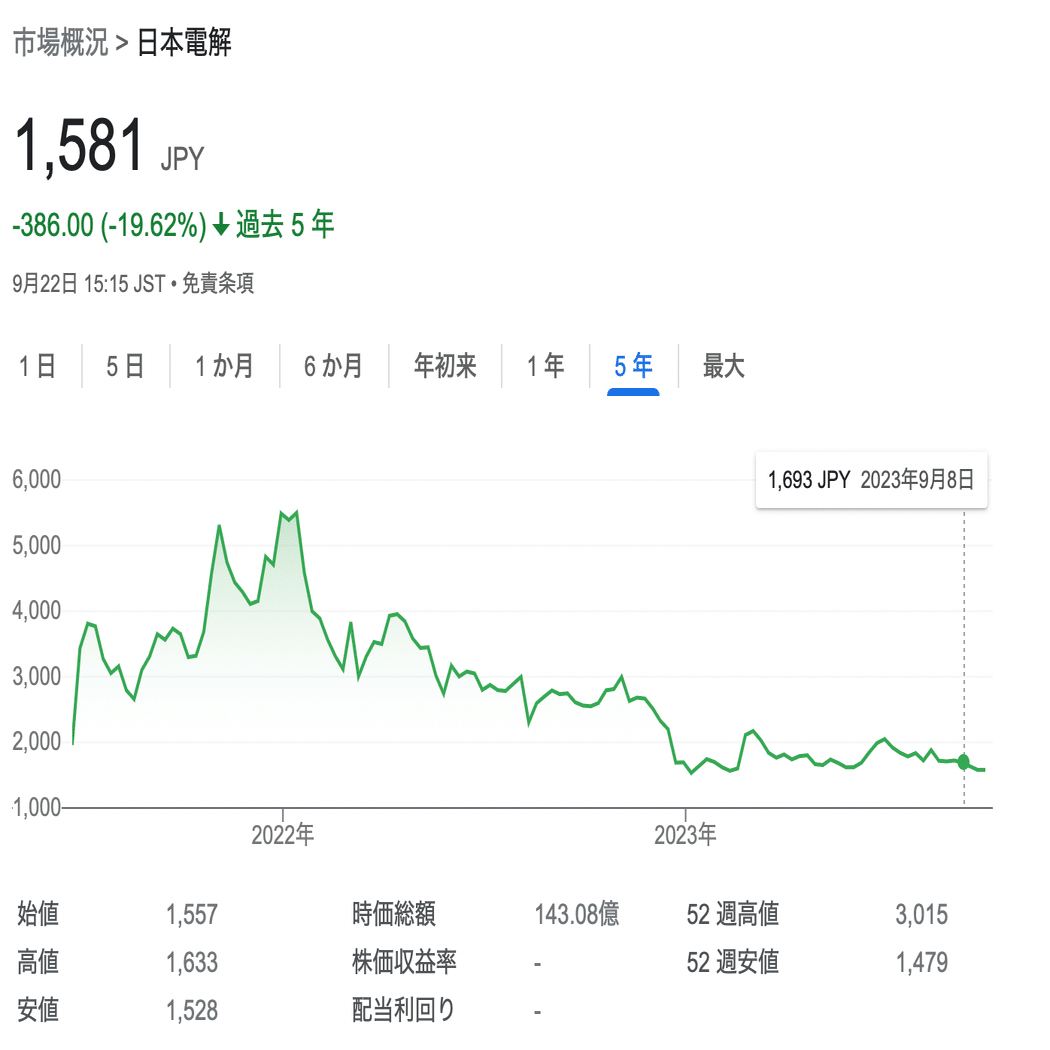Screen dimensions: 1050x1050
Task: Click the 配当利回り label
Action: coord(403,1010)
